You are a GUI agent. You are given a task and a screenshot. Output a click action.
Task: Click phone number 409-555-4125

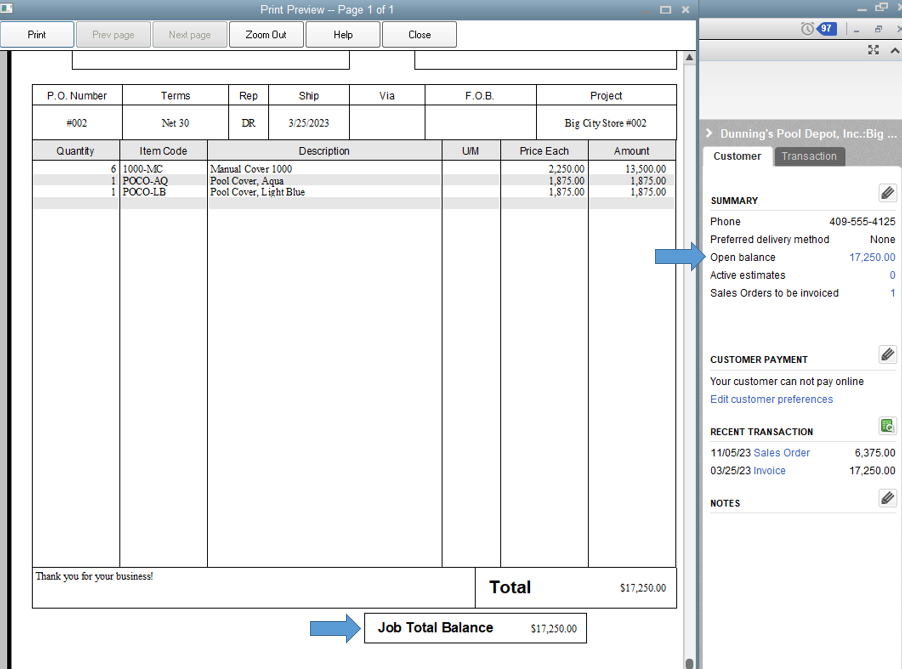click(x=862, y=221)
